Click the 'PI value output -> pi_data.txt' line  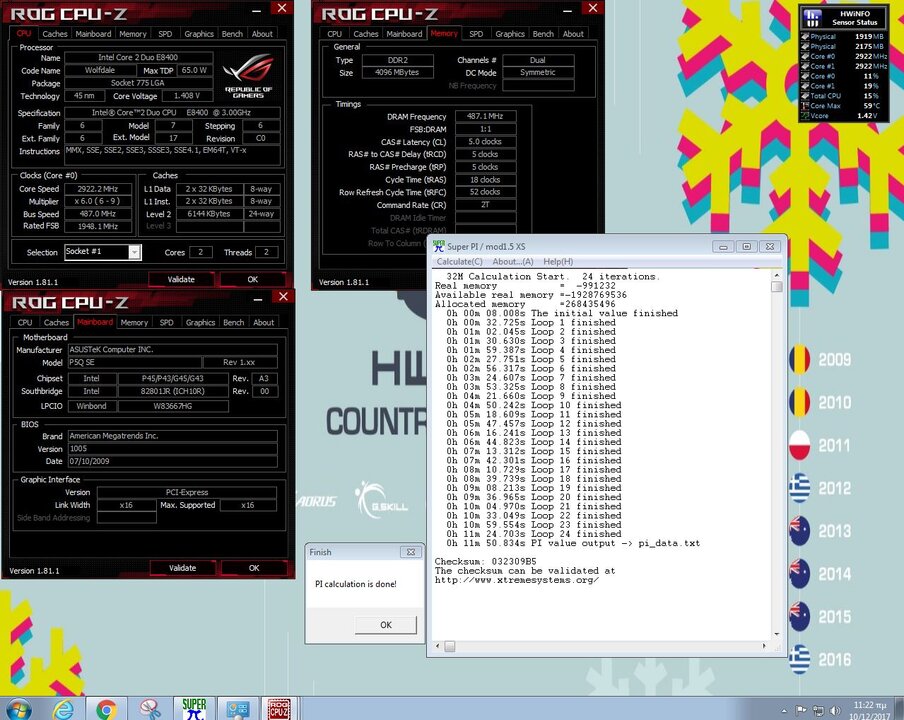(573, 543)
